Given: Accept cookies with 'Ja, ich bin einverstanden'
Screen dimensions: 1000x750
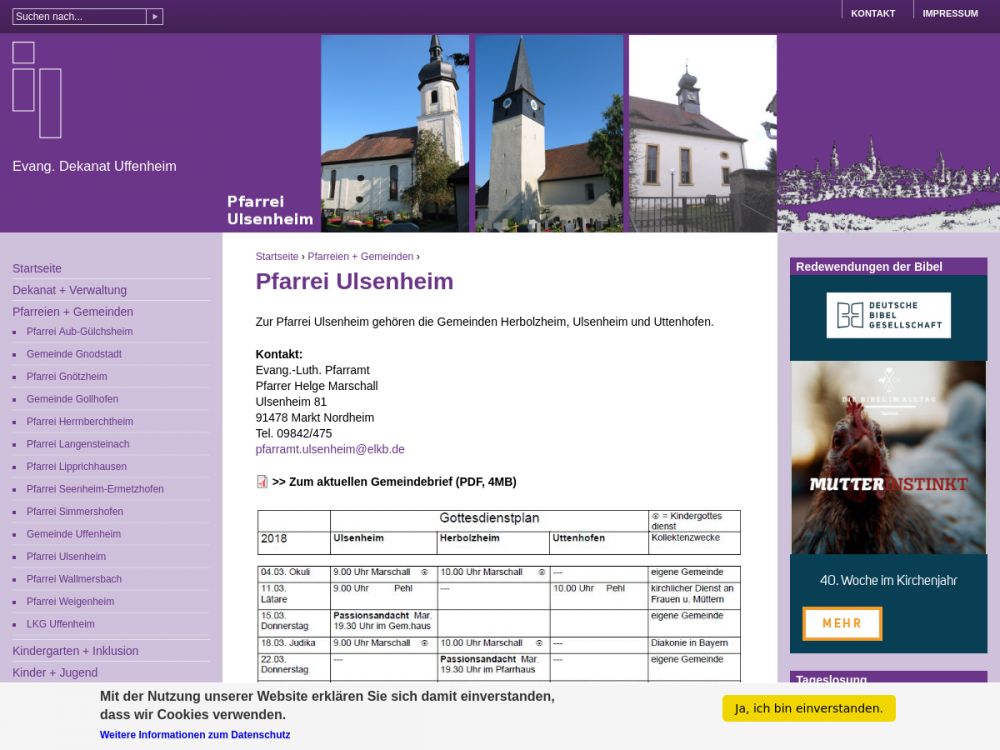Looking at the screenshot, I should pyautogui.click(x=808, y=708).
